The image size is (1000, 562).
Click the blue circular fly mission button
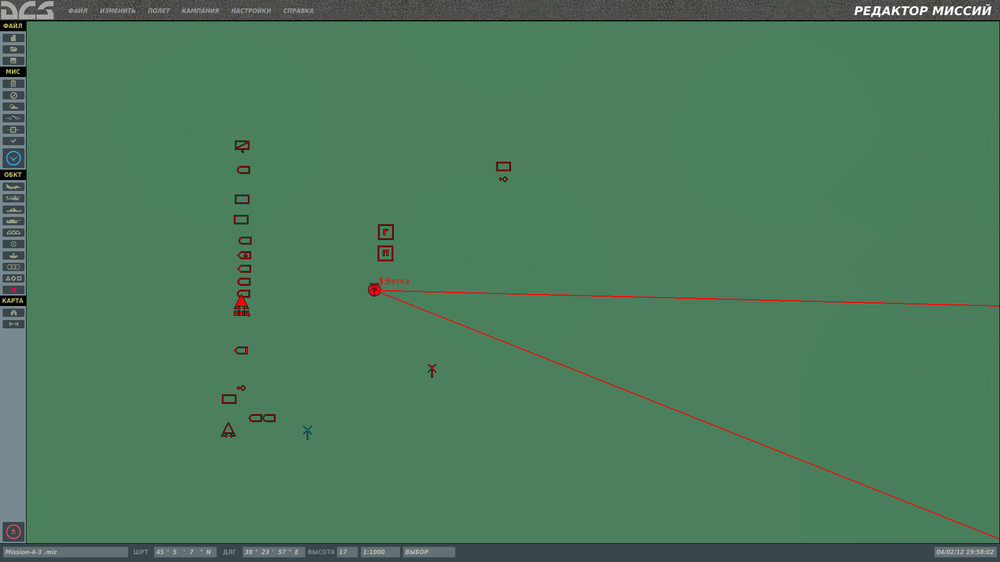point(13,158)
